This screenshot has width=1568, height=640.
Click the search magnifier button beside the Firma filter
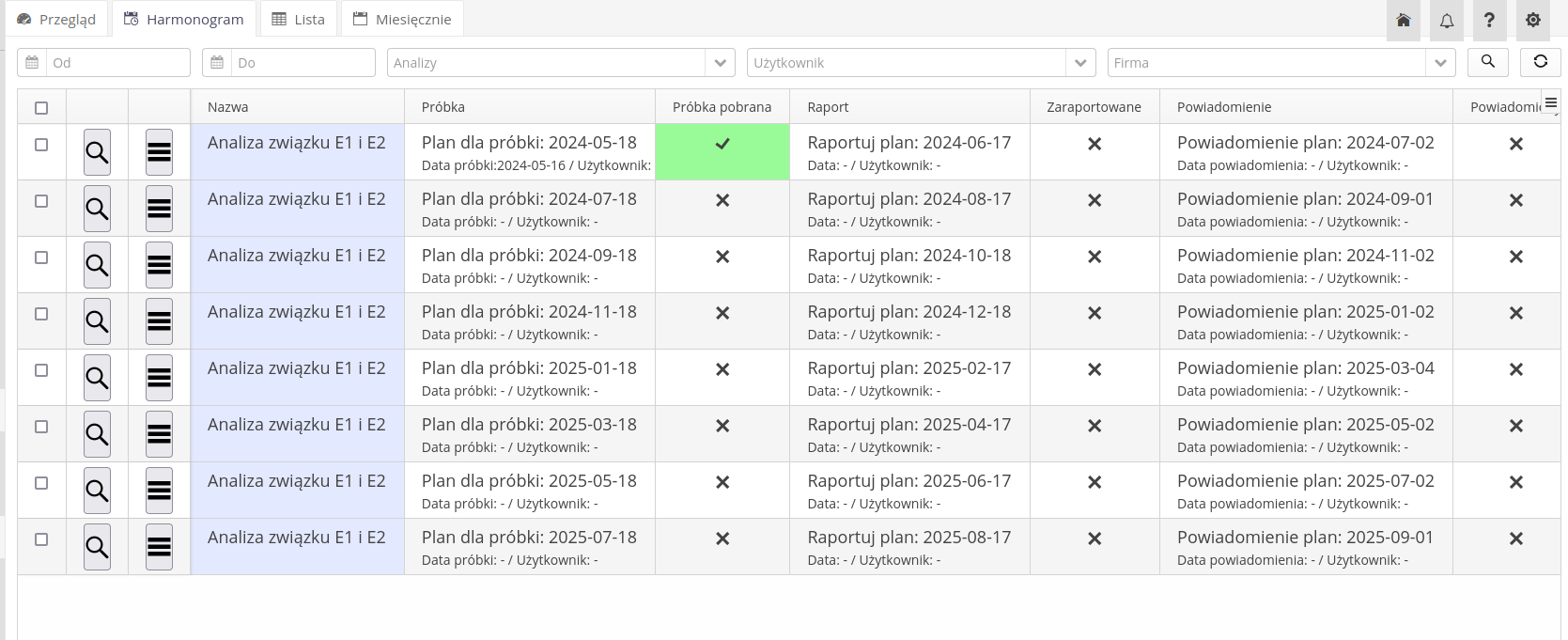coord(1487,62)
